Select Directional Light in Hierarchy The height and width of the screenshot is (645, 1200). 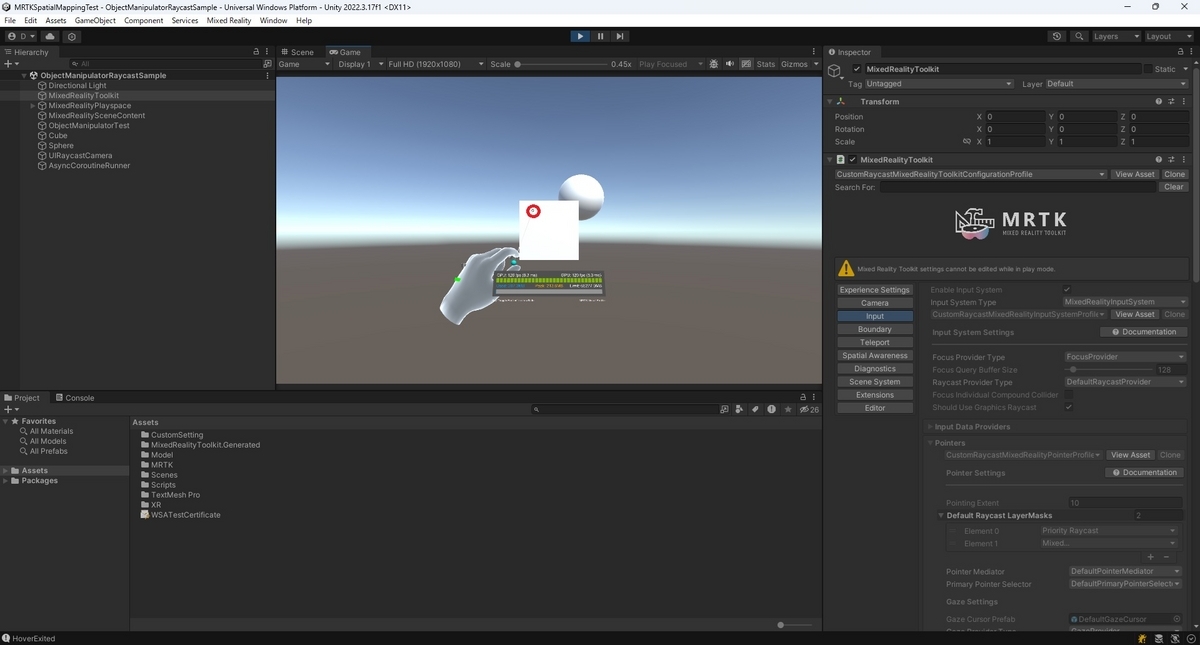77,85
